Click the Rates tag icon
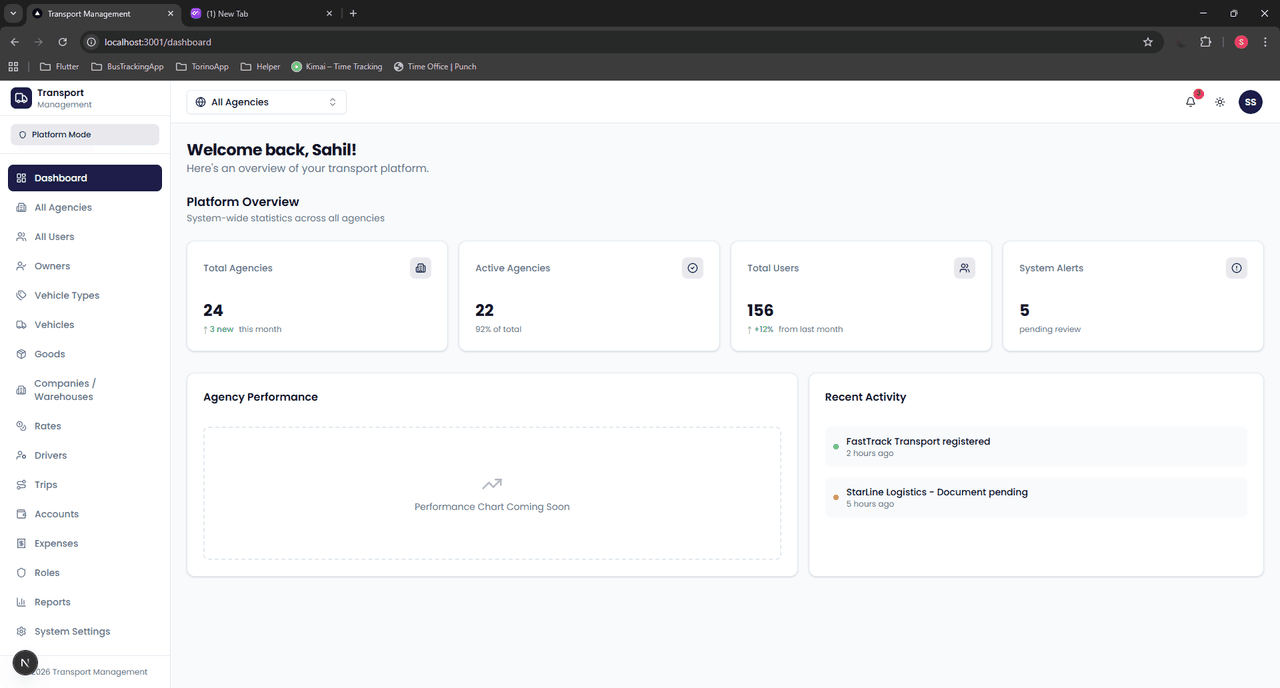 [x=21, y=426]
